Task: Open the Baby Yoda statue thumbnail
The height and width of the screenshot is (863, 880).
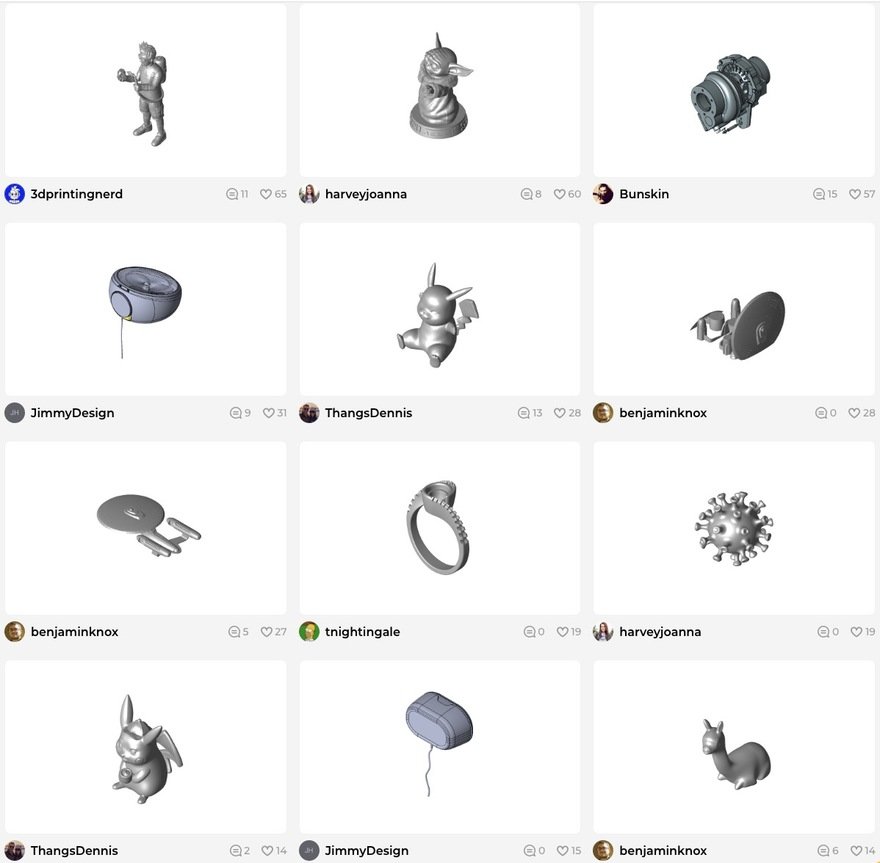Action: point(439,90)
